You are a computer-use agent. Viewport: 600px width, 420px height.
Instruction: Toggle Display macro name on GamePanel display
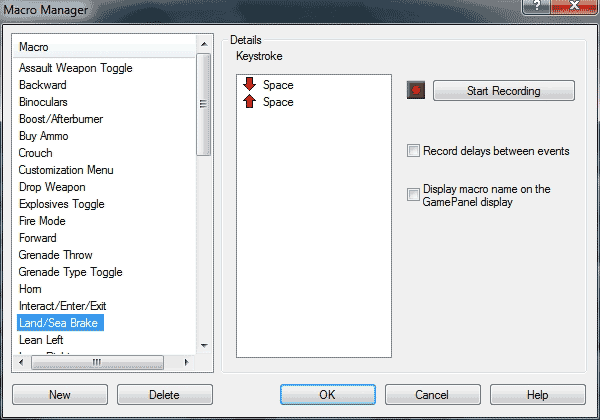click(413, 194)
